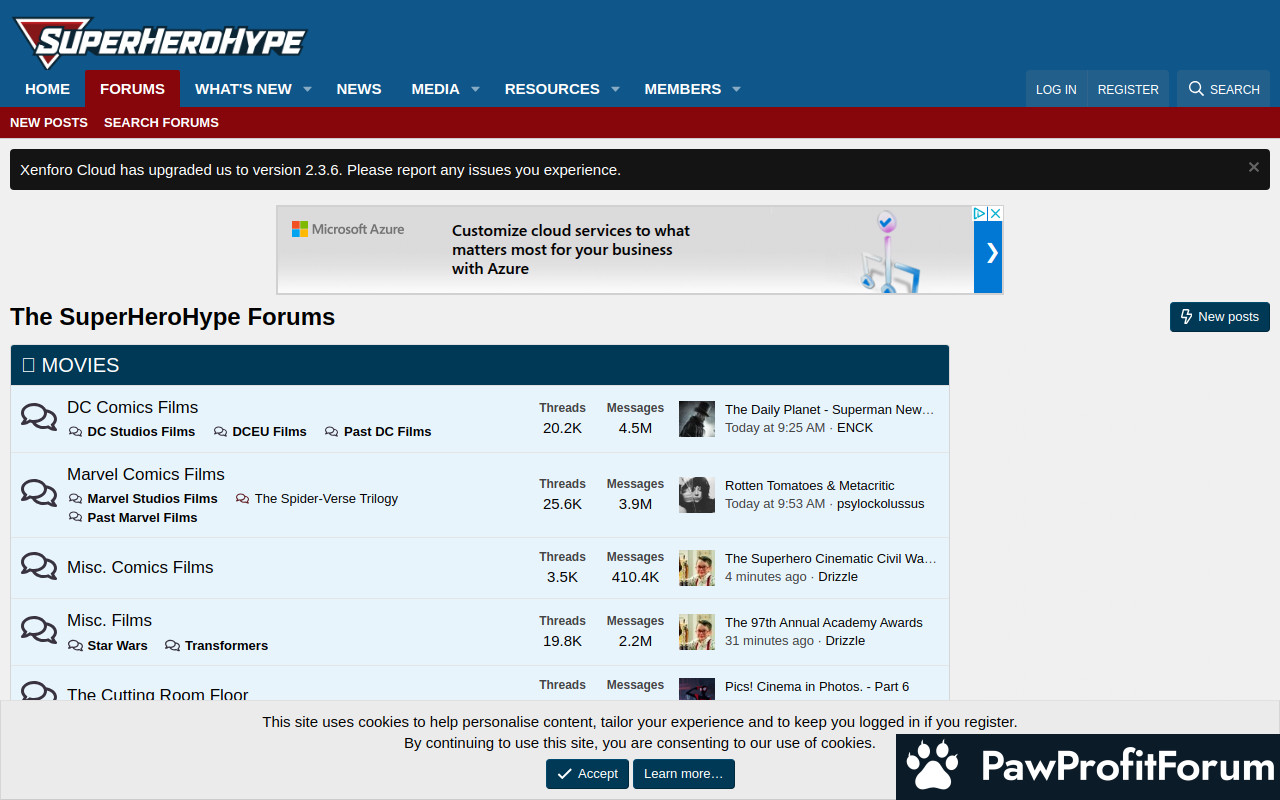1280x800 pixels.
Task: Open the Marvel Comics Films forum
Action: pyautogui.click(x=146, y=474)
